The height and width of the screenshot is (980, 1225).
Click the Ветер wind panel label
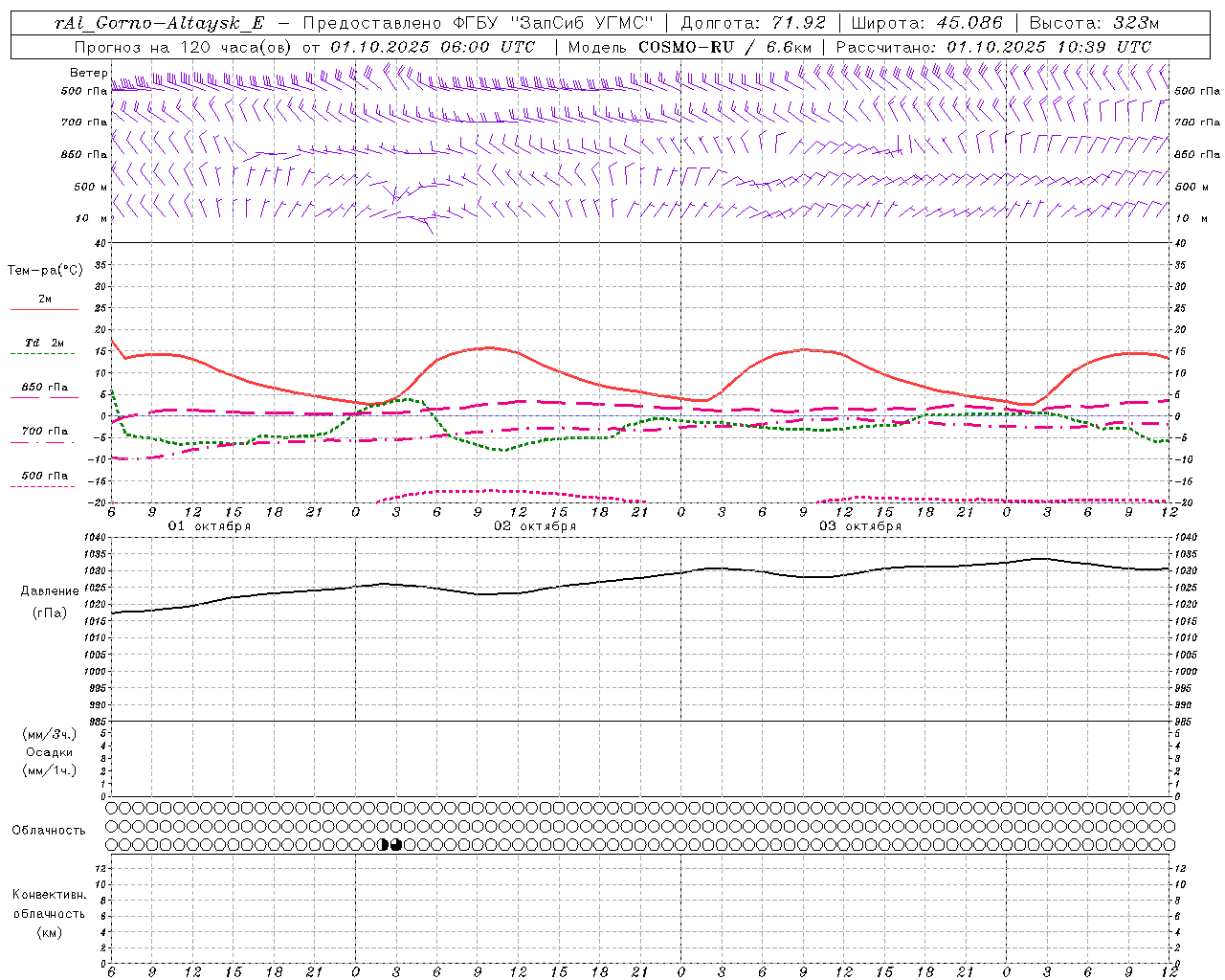coord(88,73)
